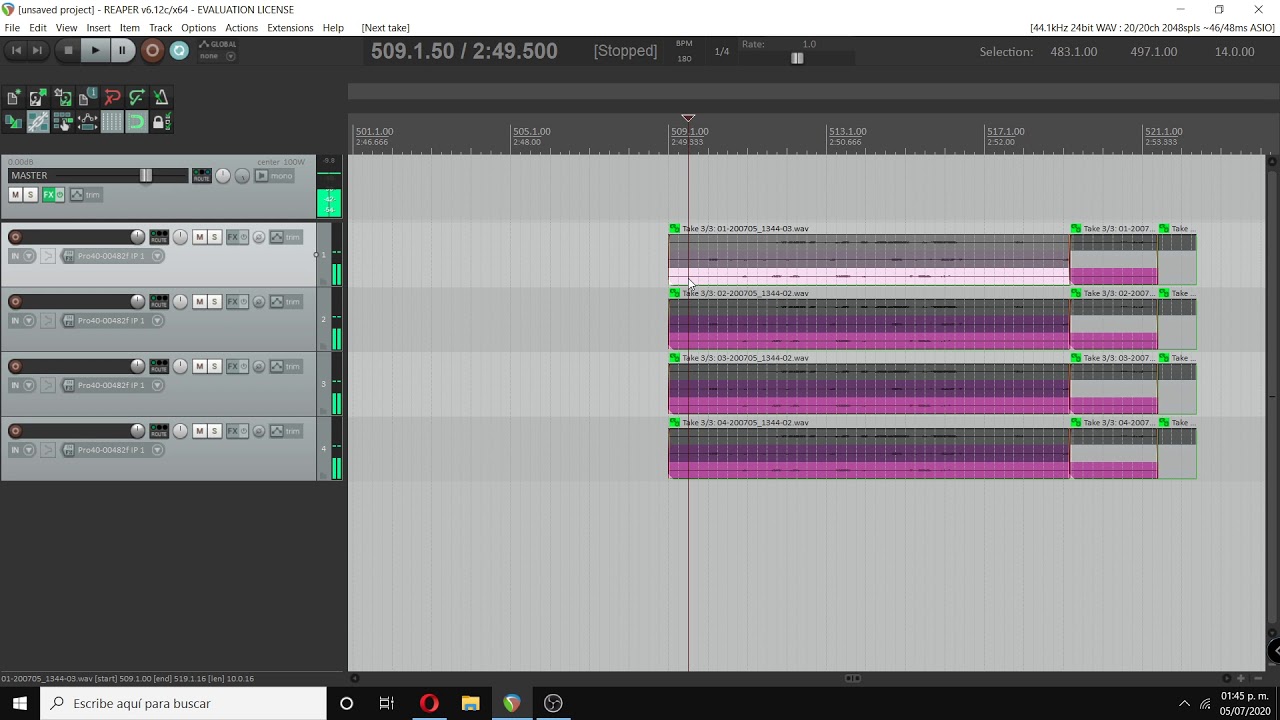Toggle auto-crossfade toolbar icon

[13, 122]
